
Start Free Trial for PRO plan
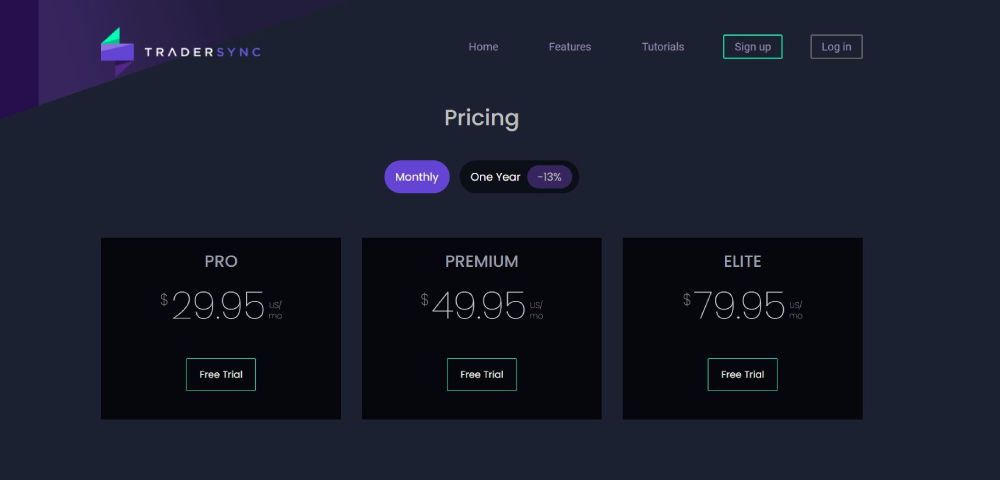221,374
